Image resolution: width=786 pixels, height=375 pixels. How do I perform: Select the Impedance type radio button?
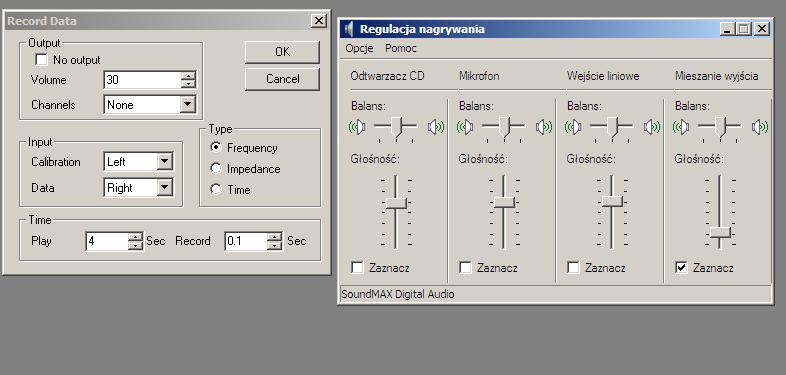point(216,168)
